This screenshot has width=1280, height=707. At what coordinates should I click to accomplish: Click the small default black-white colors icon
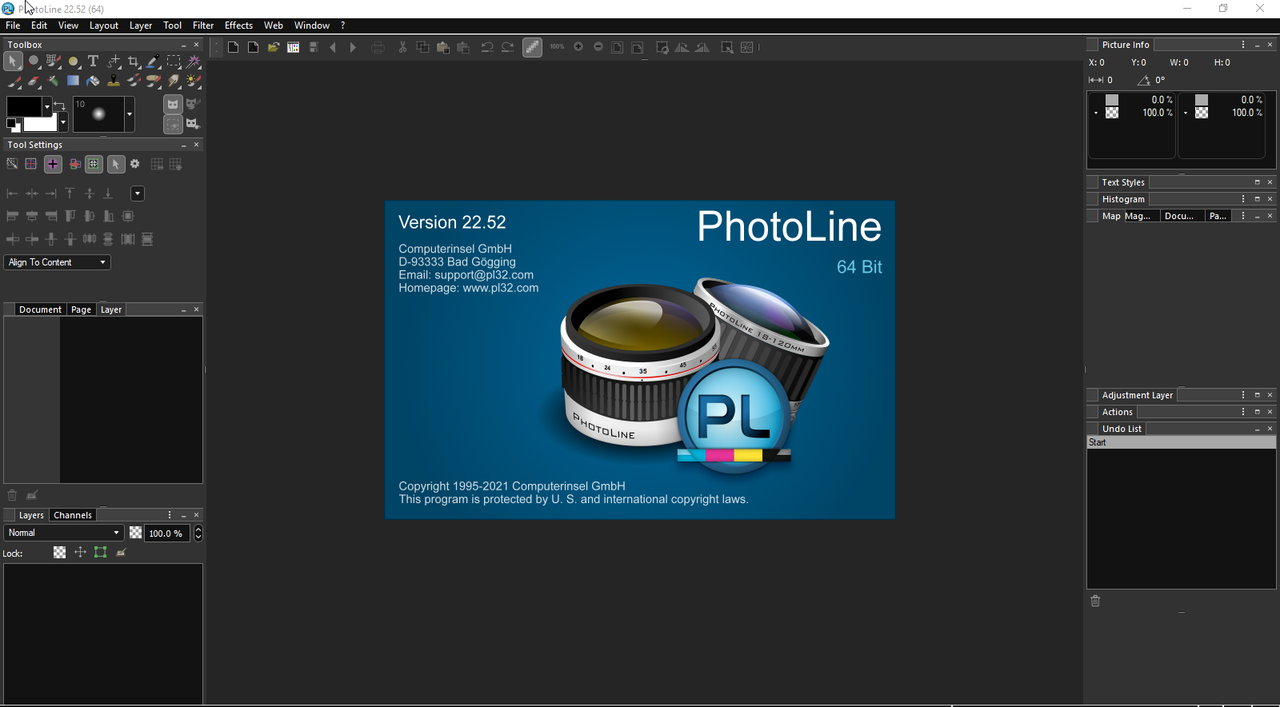coord(13,125)
